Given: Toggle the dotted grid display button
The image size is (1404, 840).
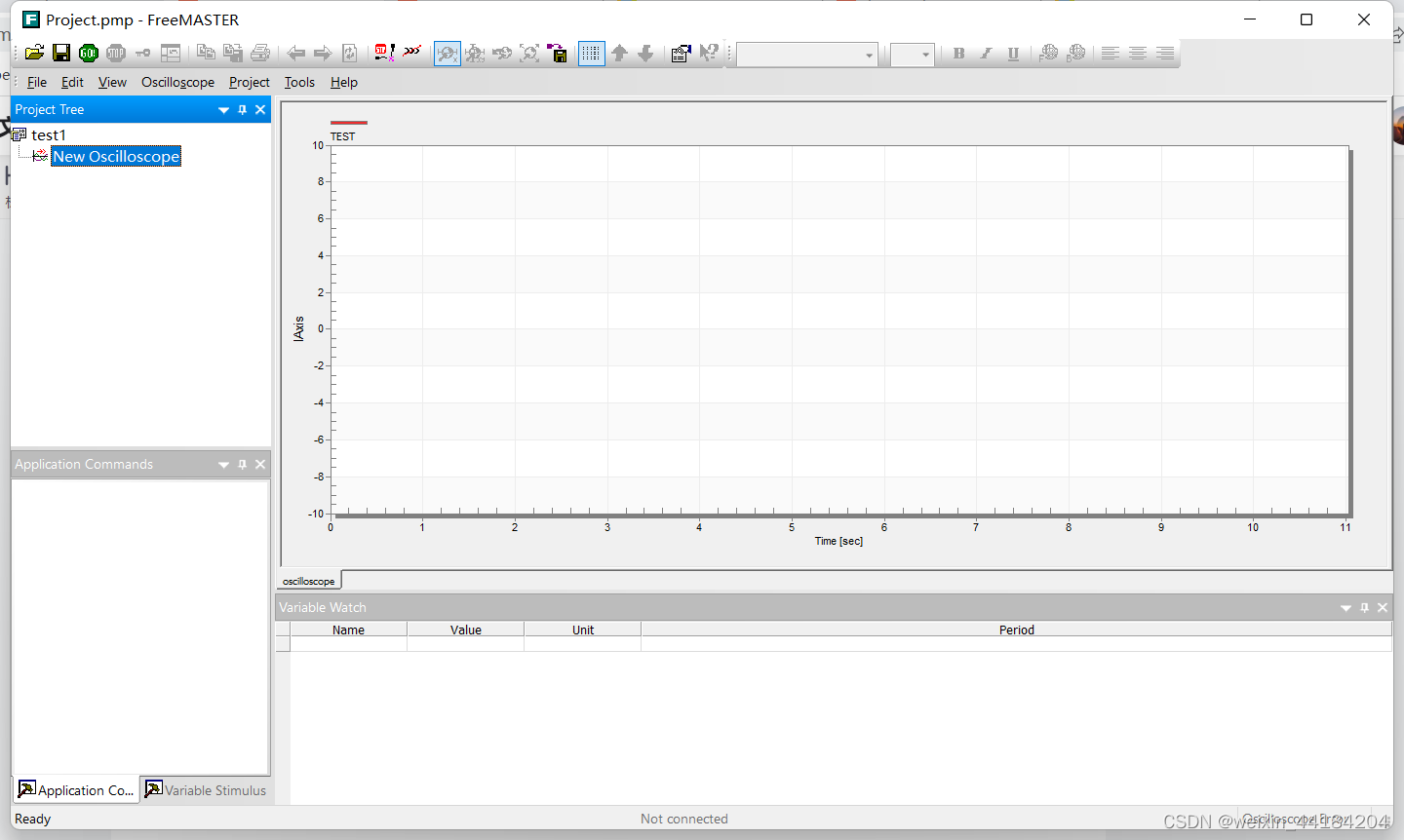Looking at the screenshot, I should pos(592,53).
